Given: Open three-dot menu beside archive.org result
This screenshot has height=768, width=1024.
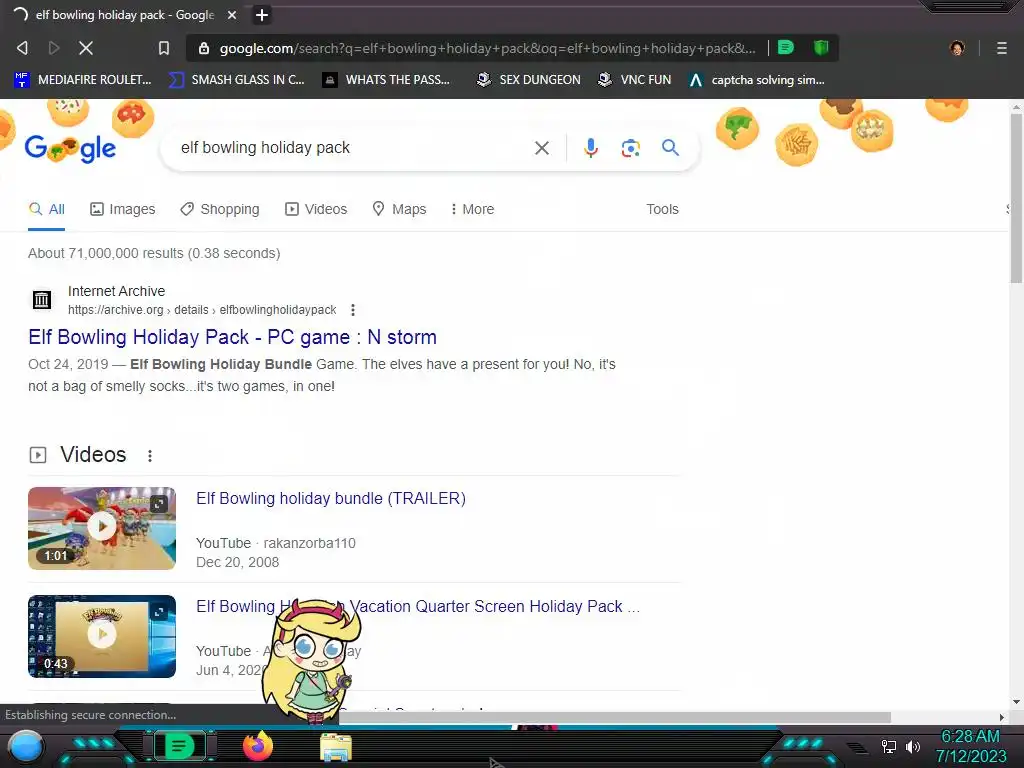Looking at the screenshot, I should [x=353, y=310].
